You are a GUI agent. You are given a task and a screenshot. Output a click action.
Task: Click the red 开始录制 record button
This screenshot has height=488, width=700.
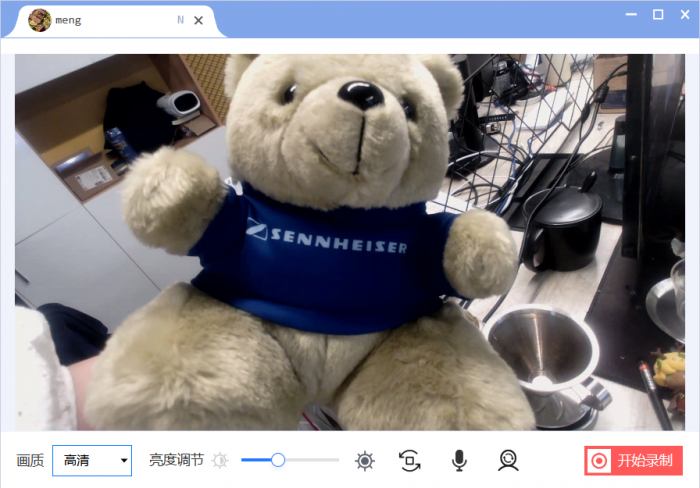633,460
